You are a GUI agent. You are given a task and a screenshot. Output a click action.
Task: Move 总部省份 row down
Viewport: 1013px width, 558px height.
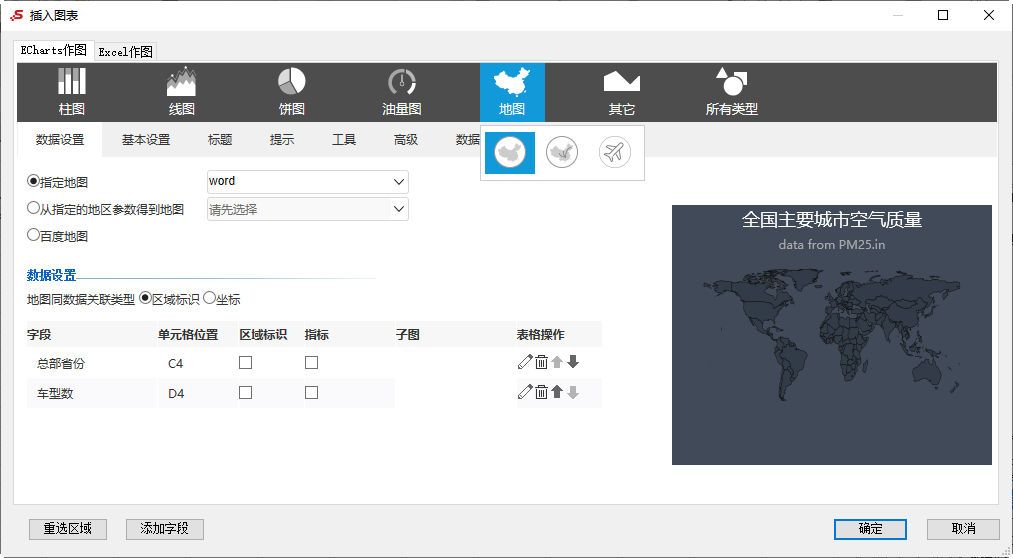tap(572, 362)
